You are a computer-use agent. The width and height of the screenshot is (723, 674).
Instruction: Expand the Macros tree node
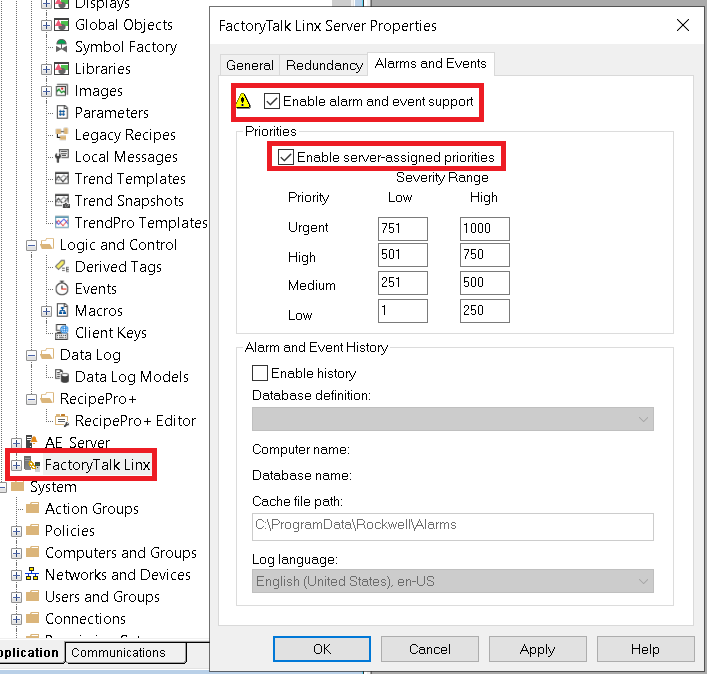(46, 311)
